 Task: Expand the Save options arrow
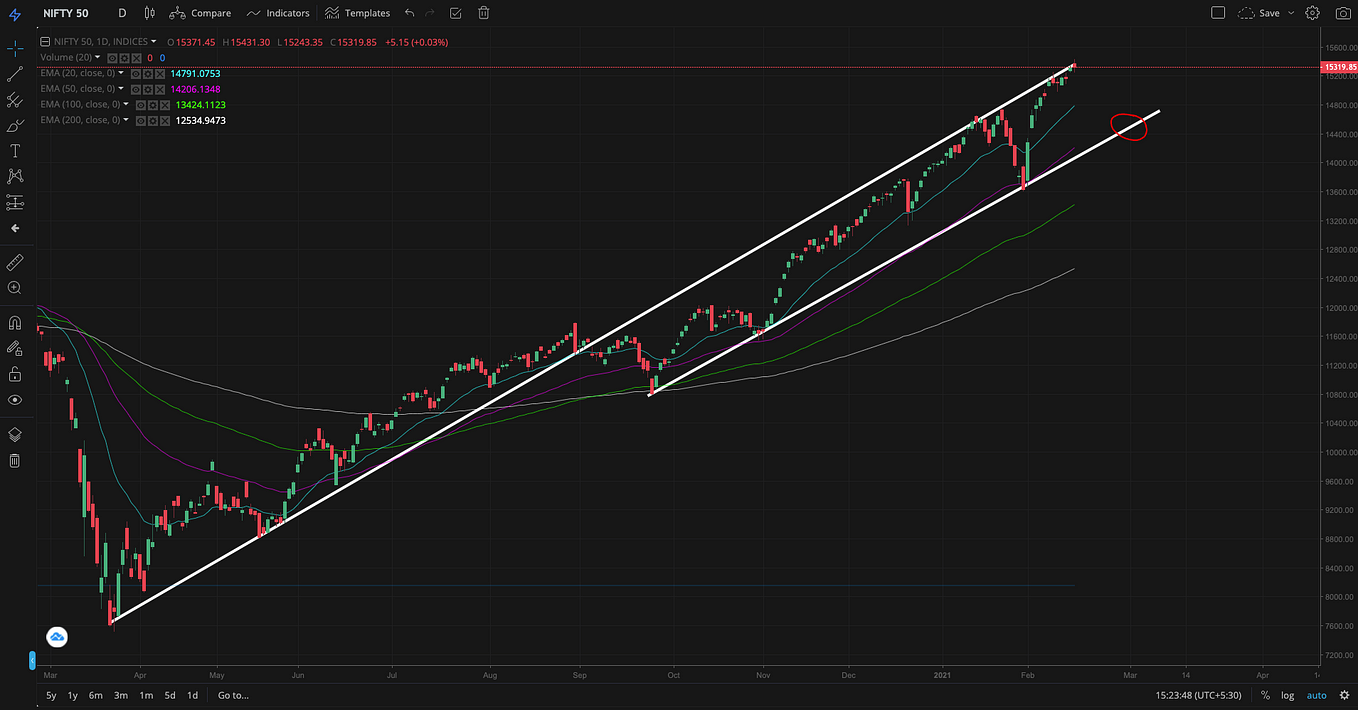[1289, 13]
